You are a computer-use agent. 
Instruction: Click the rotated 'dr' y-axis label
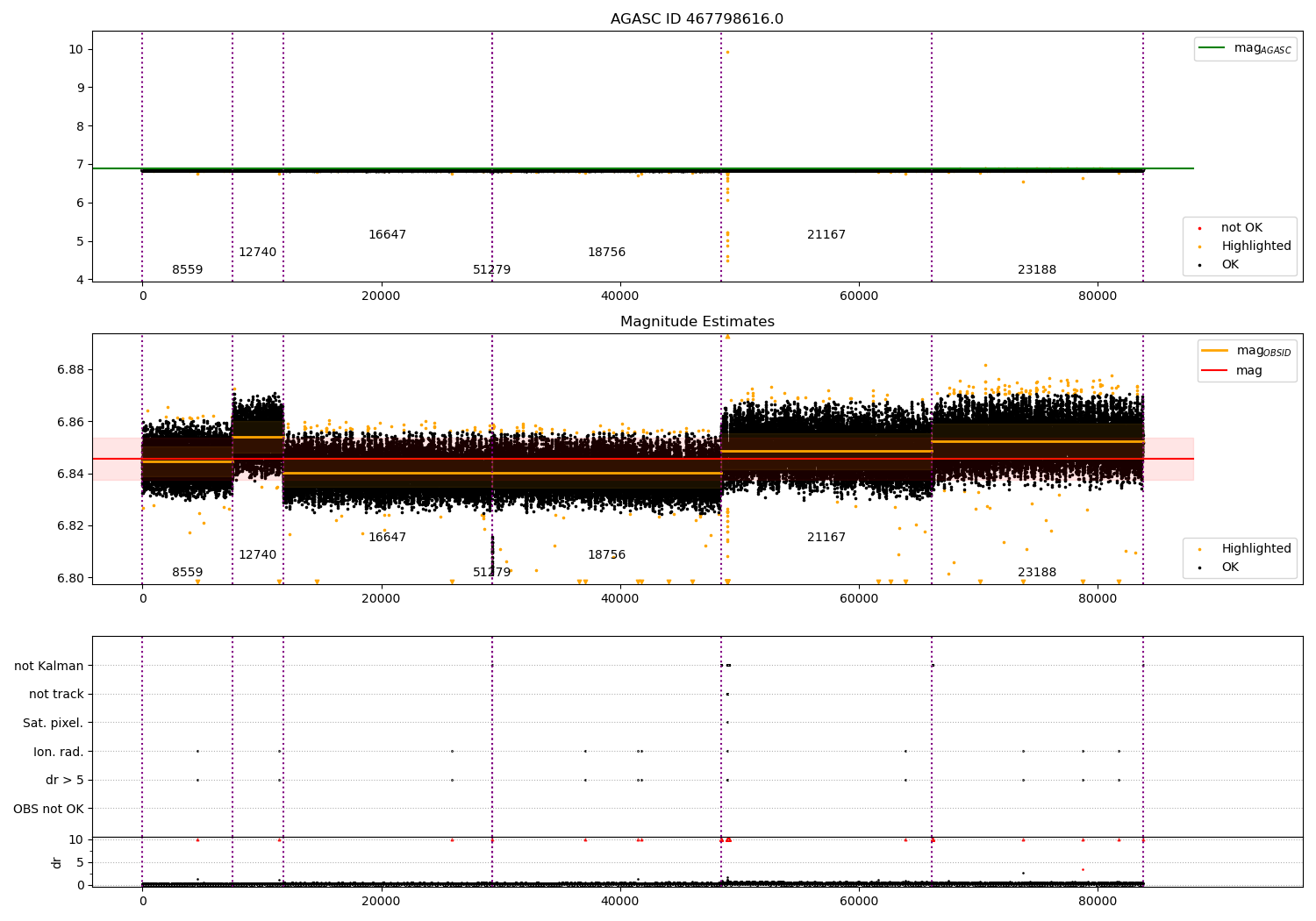point(57,862)
